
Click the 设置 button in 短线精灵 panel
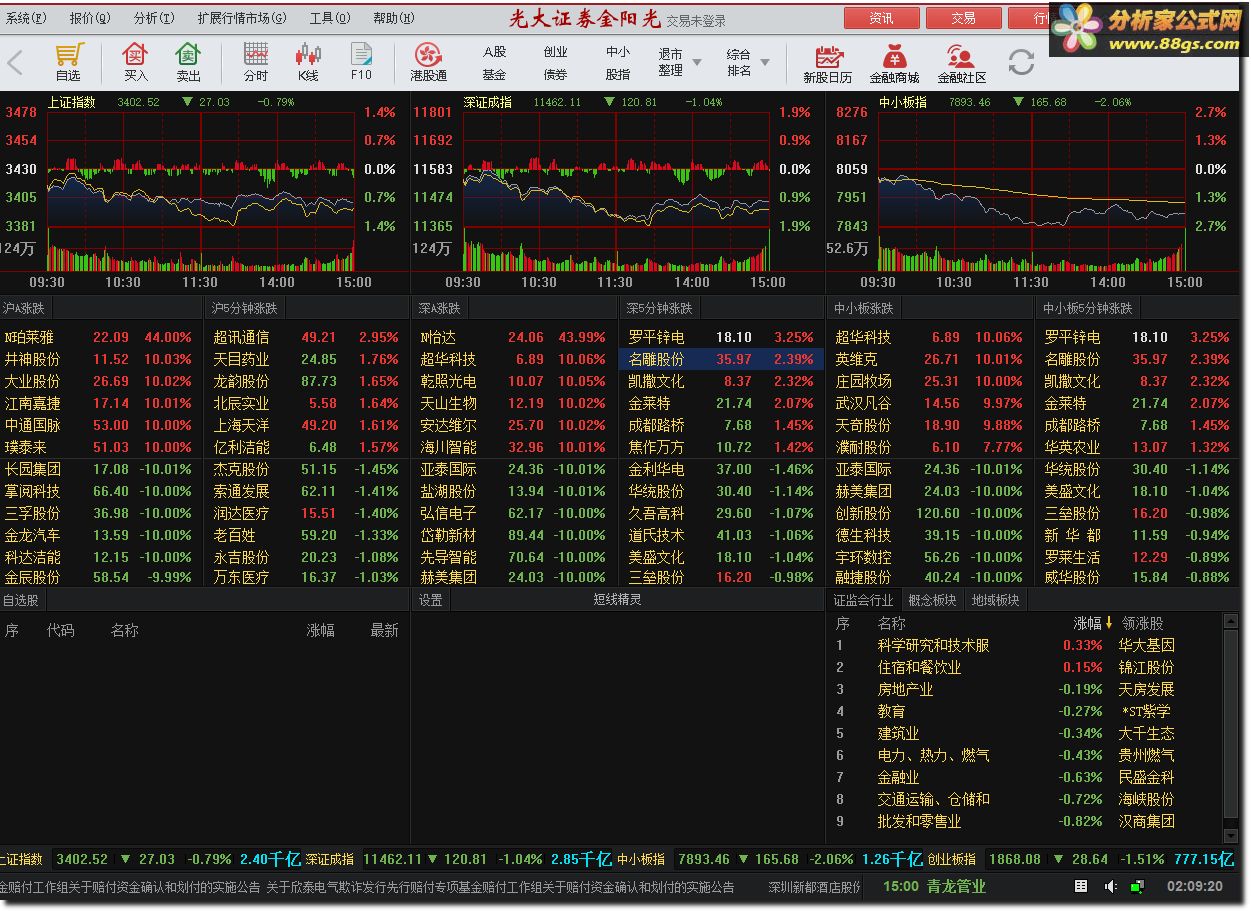coord(431,600)
